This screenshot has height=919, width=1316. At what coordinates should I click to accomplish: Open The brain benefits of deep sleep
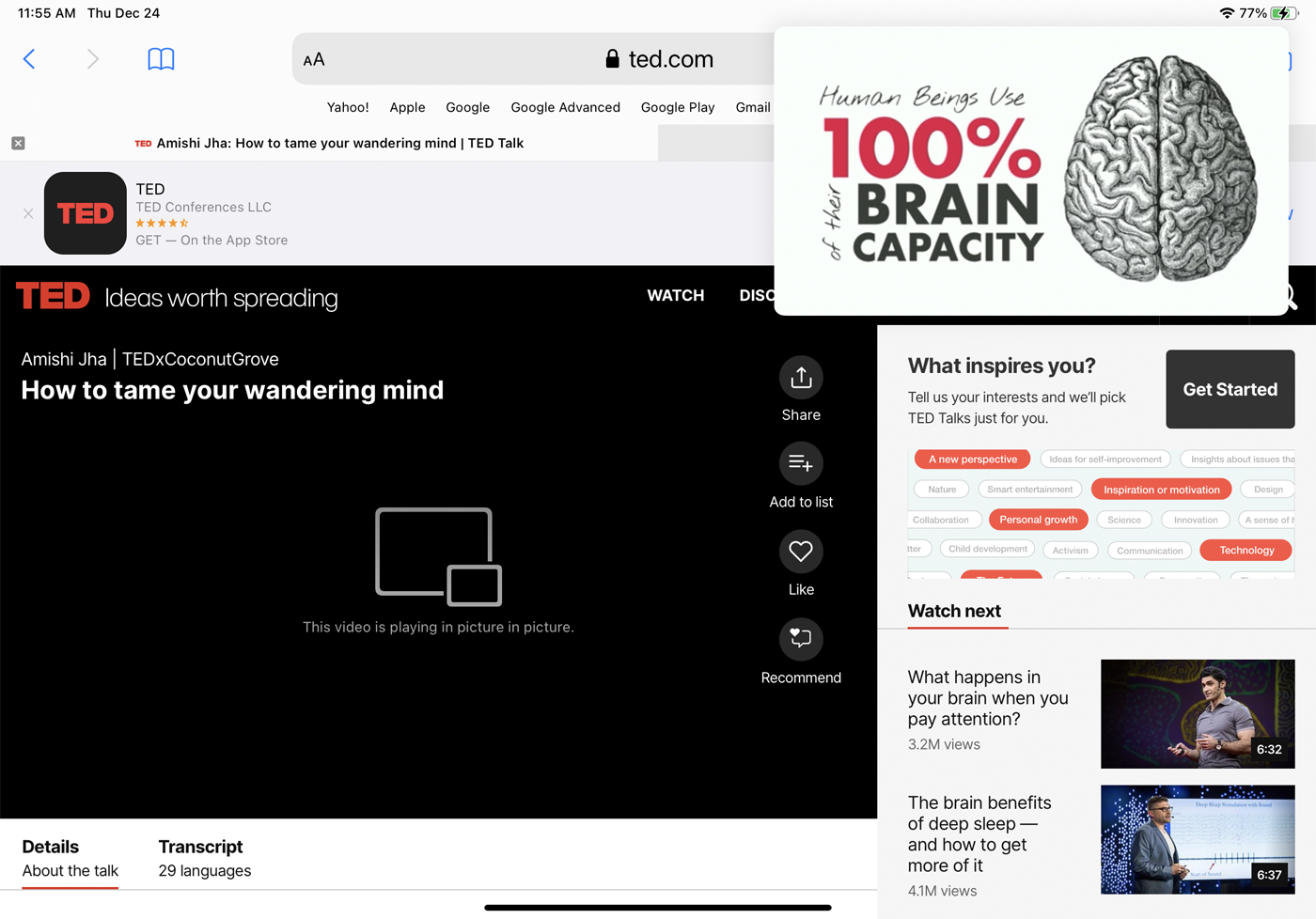click(979, 833)
